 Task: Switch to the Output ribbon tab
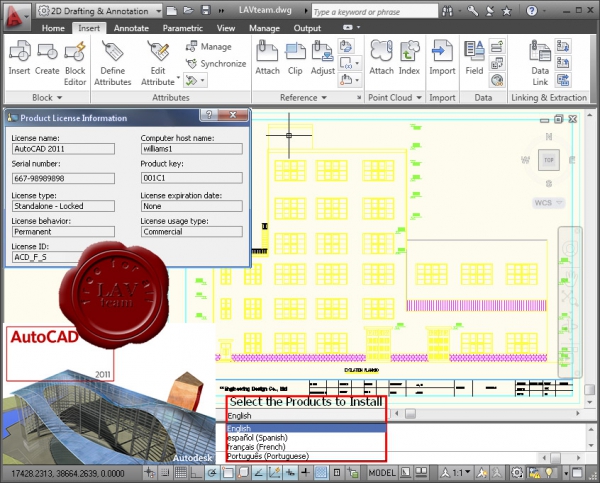pyautogui.click(x=307, y=28)
